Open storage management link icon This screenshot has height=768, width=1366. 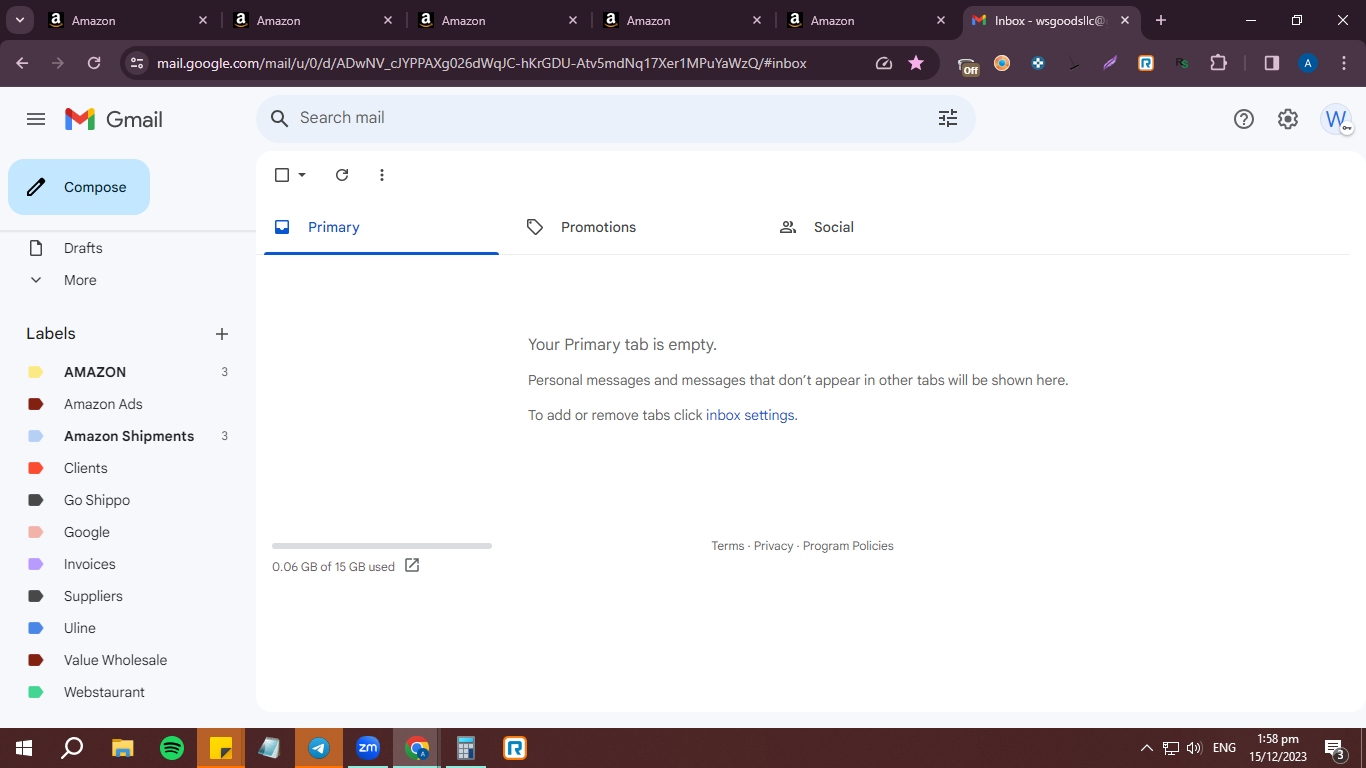click(412, 566)
